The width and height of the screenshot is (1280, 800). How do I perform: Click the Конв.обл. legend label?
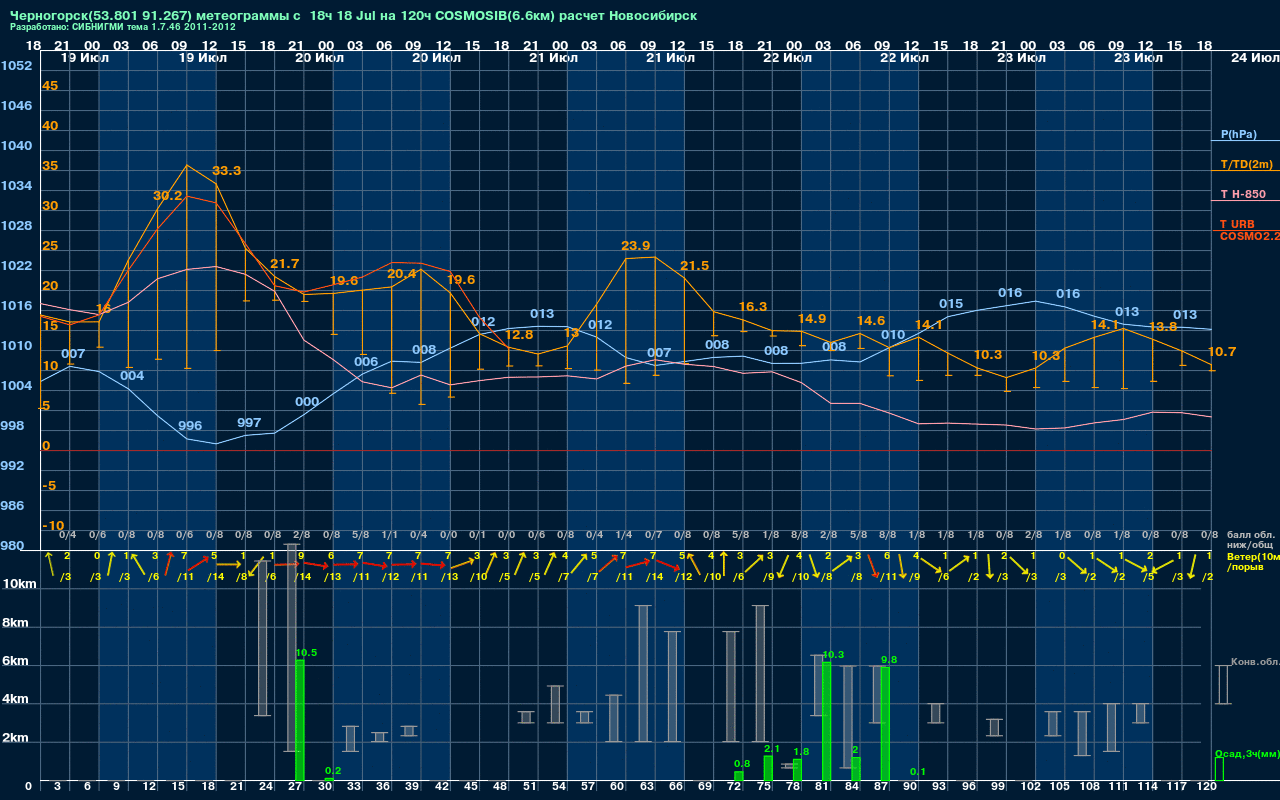click(x=1254, y=662)
